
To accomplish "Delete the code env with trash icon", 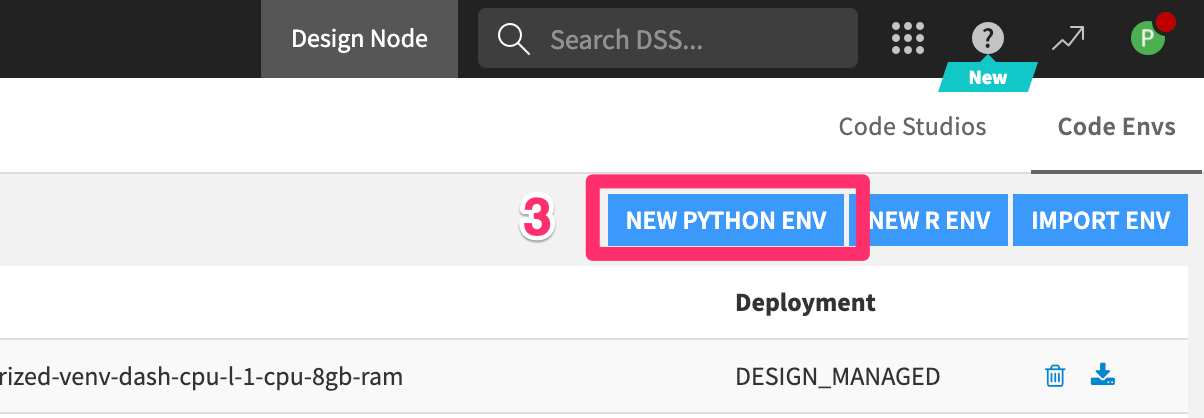I will click(1054, 376).
